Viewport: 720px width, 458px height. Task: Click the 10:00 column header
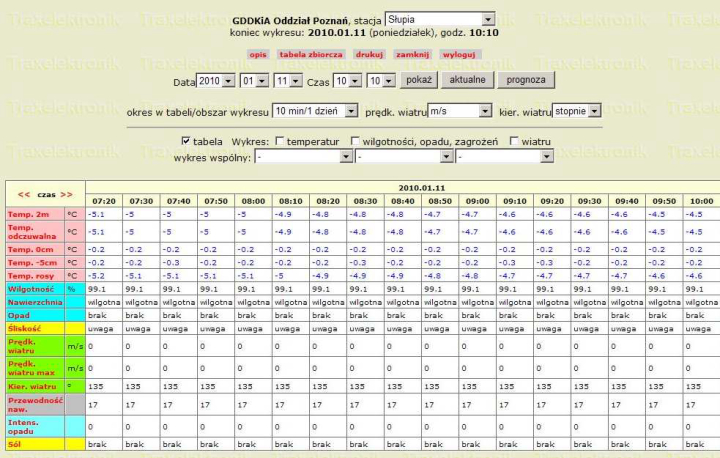pos(702,201)
